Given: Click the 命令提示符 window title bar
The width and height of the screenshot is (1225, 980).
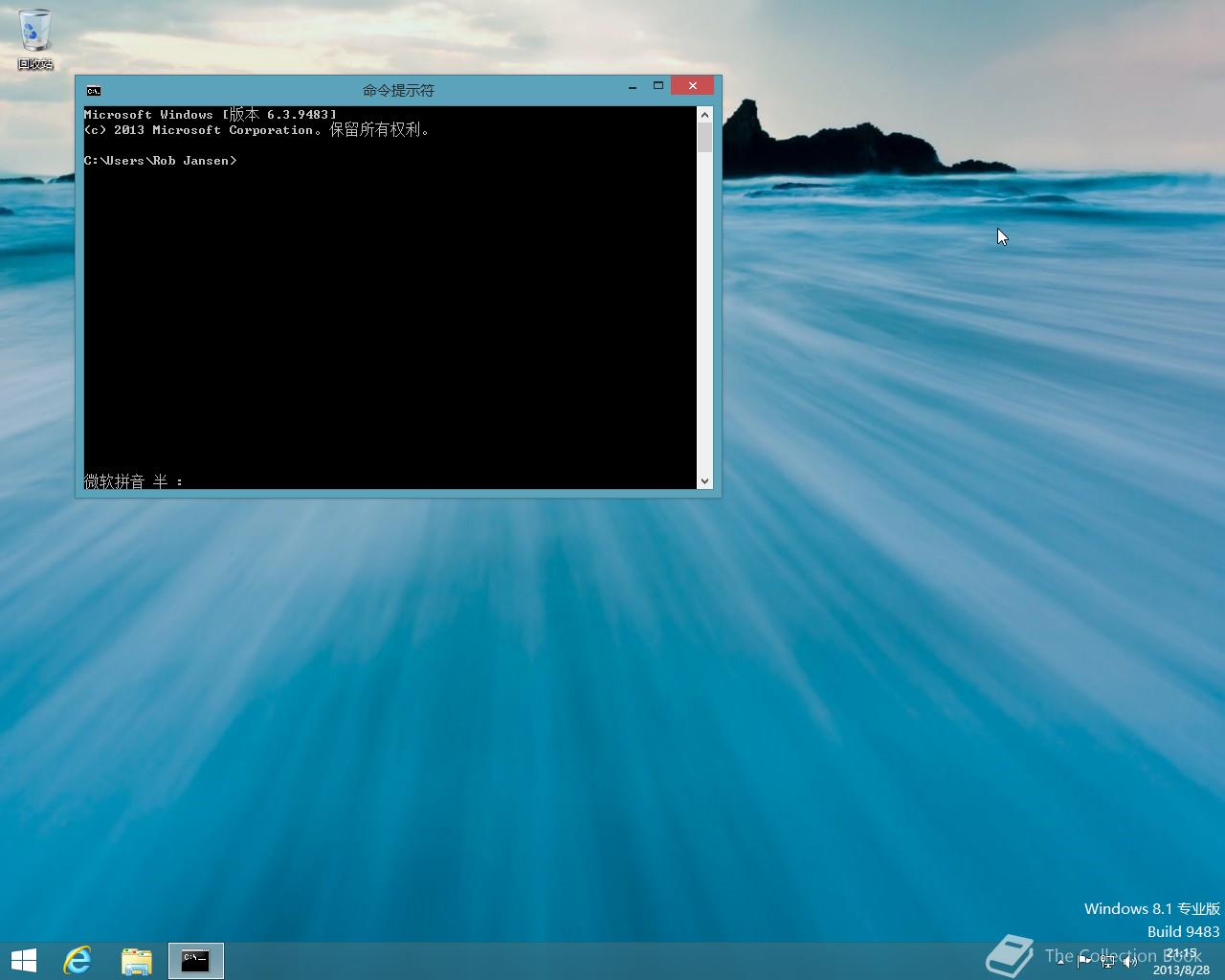Looking at the screenshot, I should (398, 90).
